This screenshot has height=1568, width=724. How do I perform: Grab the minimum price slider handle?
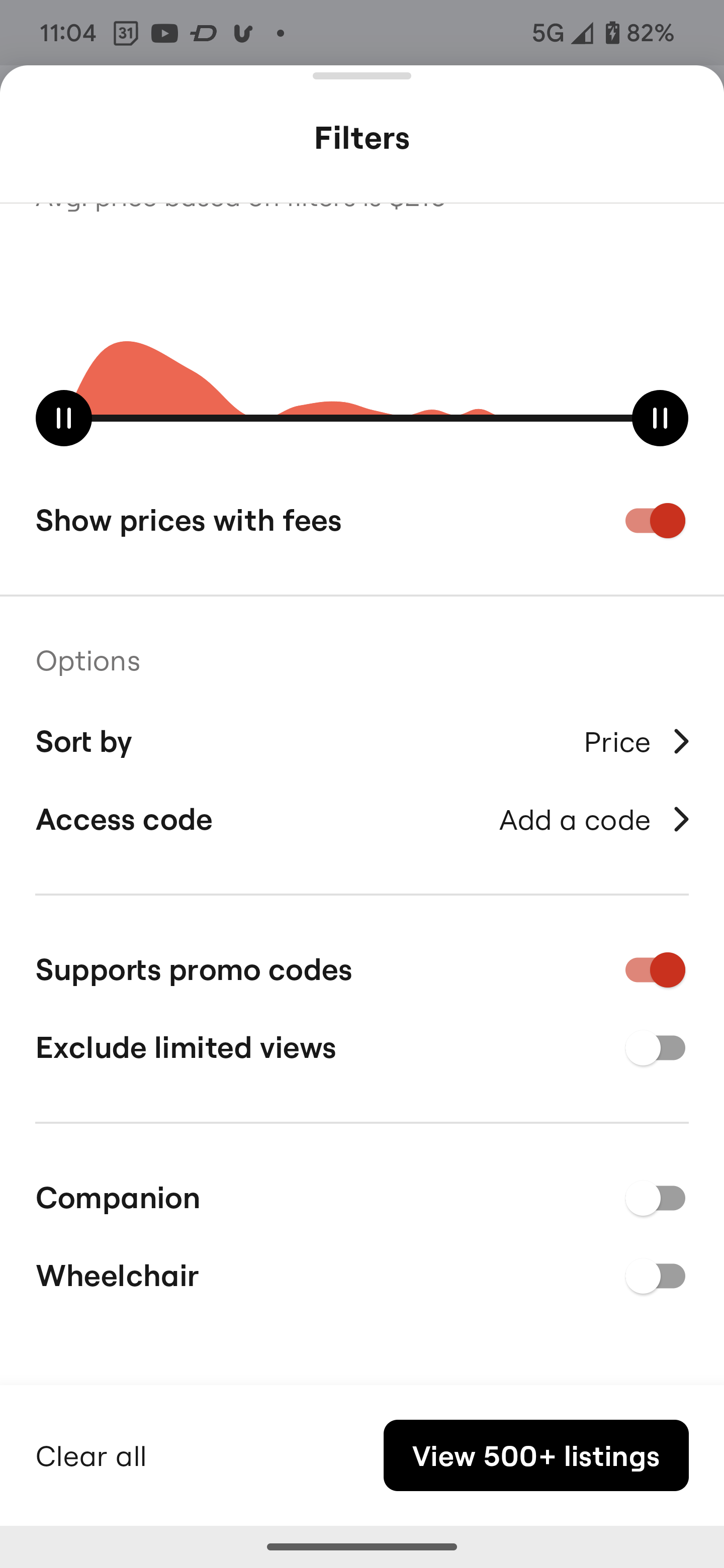click(64, 418)
